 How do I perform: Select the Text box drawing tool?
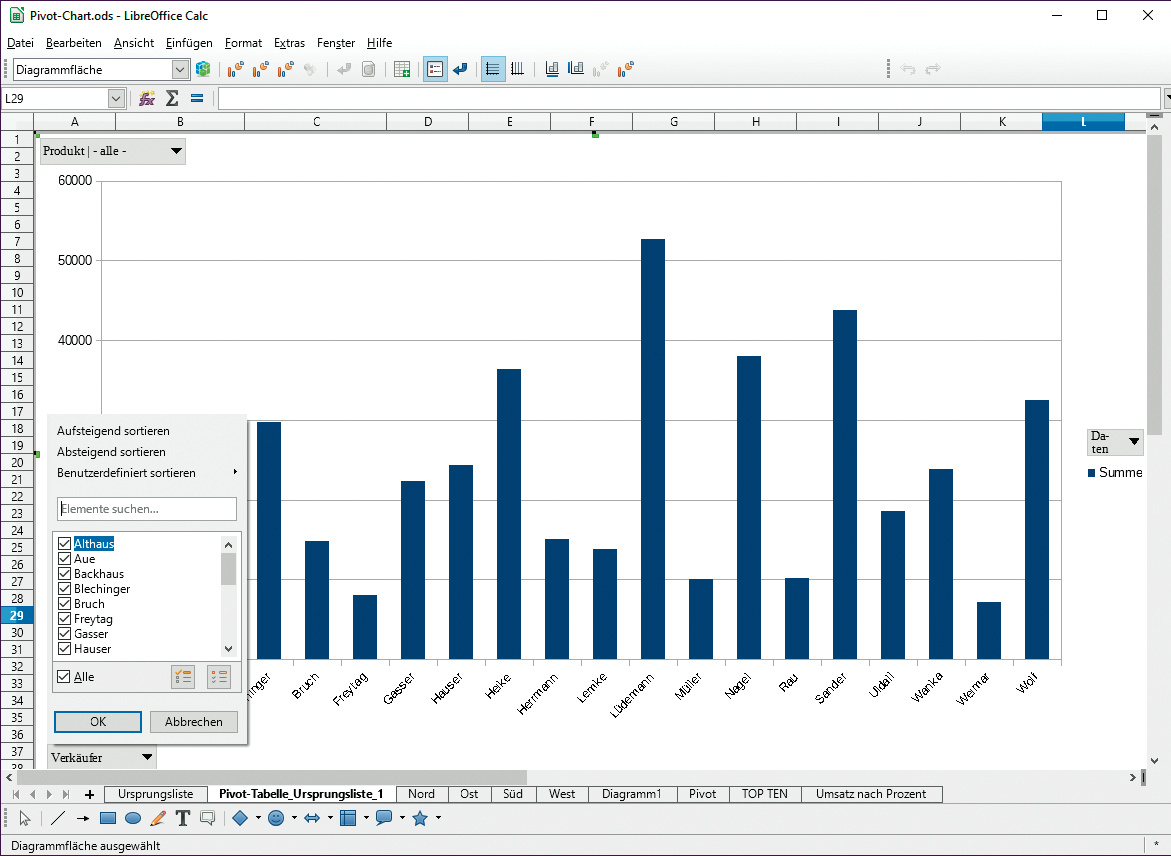point(182,818)
